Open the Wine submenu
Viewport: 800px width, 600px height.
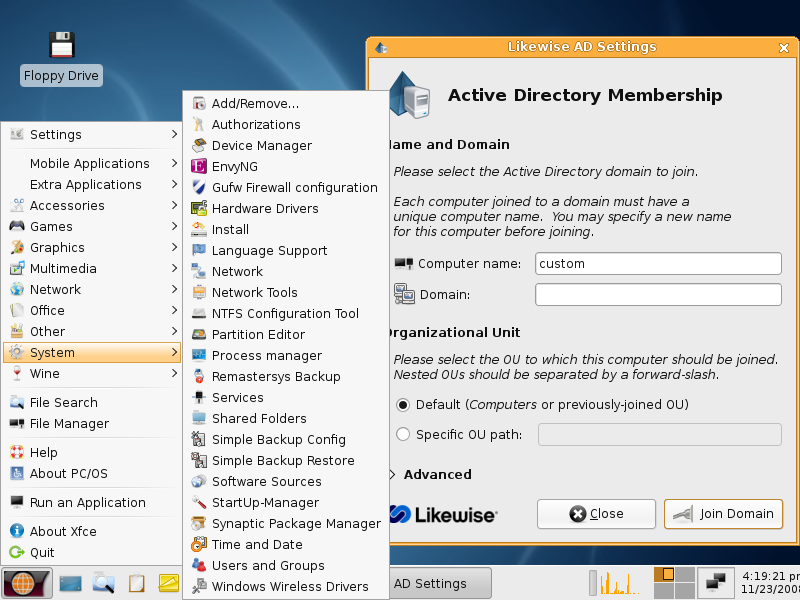(92, 373)
